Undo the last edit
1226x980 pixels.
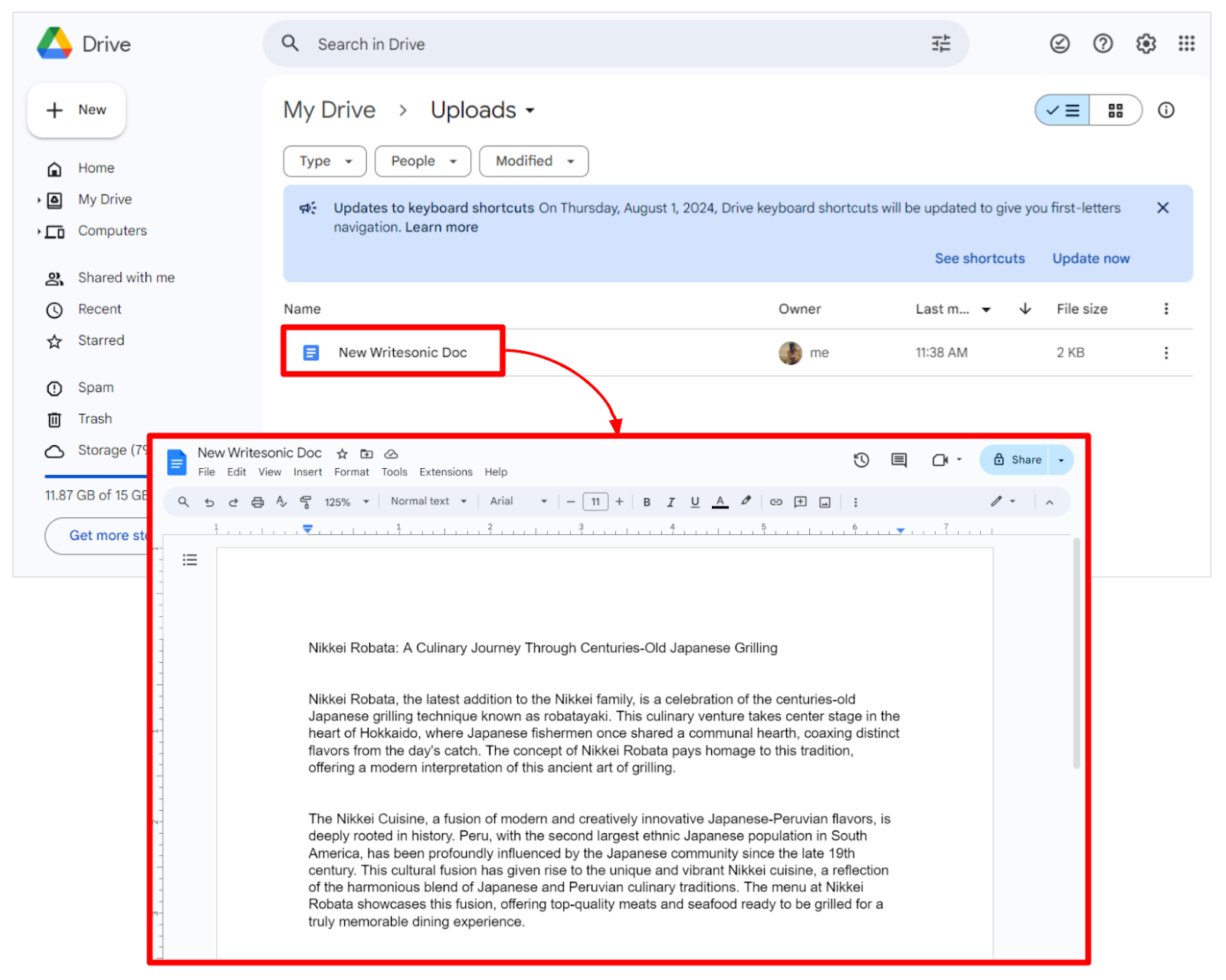[209, 502]
